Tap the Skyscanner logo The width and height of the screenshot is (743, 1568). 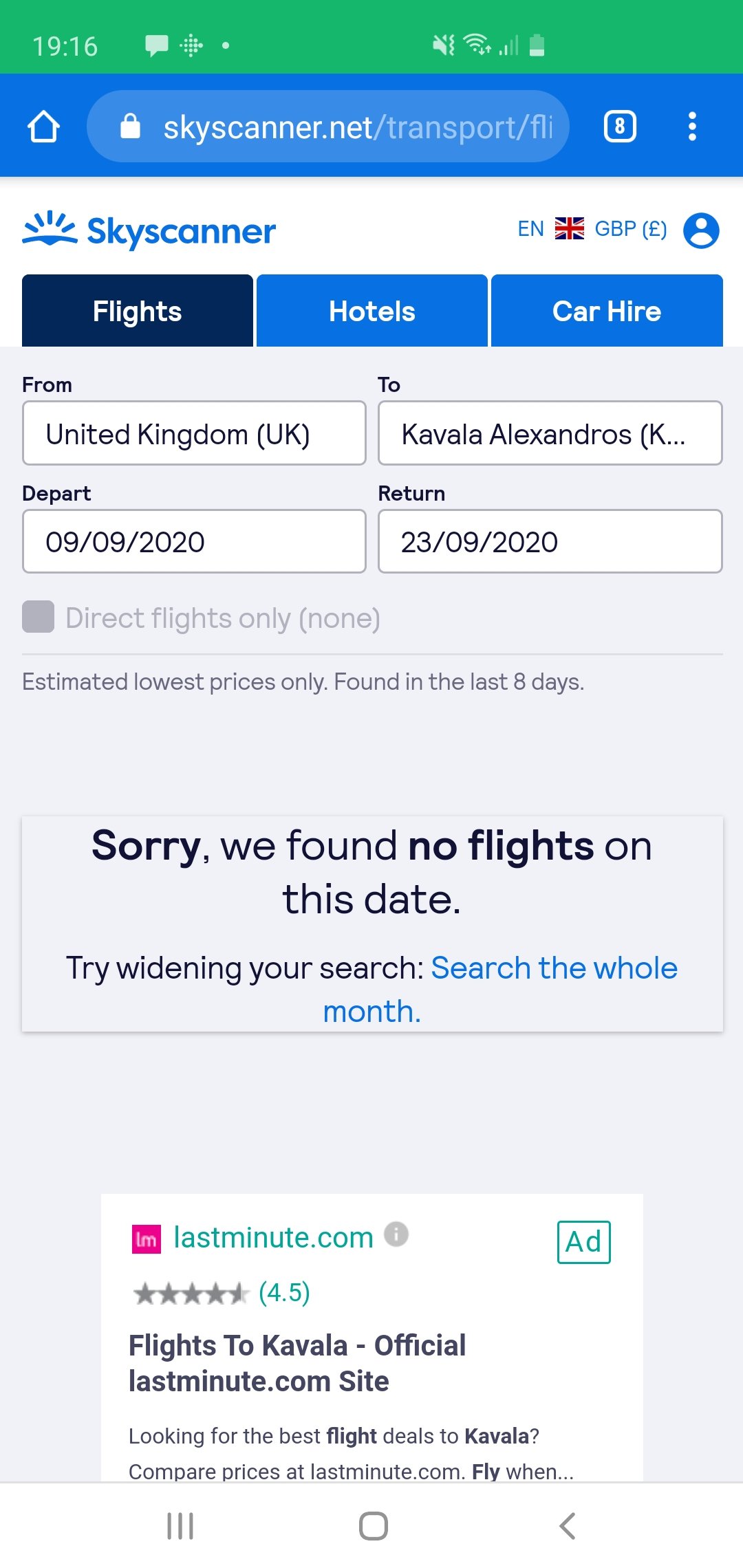[149, 230]
